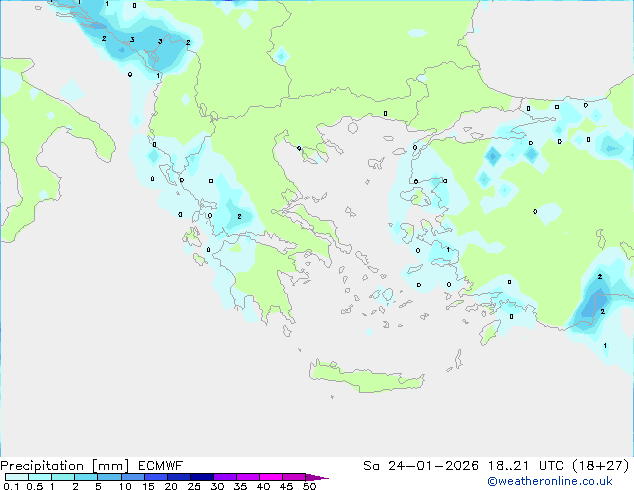Select the ECMWF model label
This screenshot has height=490, width=634.
(161, 466)
